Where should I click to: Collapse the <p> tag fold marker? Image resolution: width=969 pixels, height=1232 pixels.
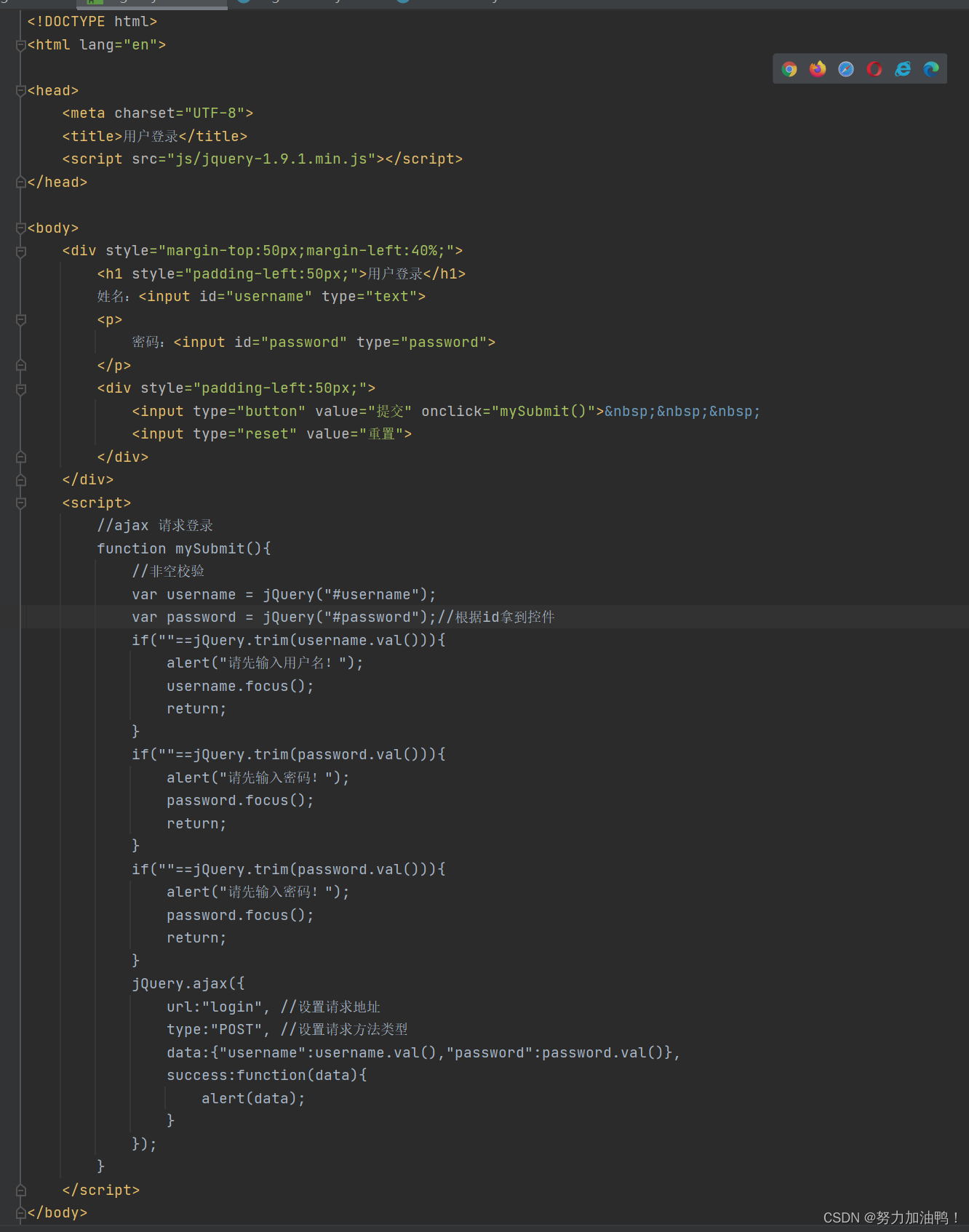pos(21,320)
